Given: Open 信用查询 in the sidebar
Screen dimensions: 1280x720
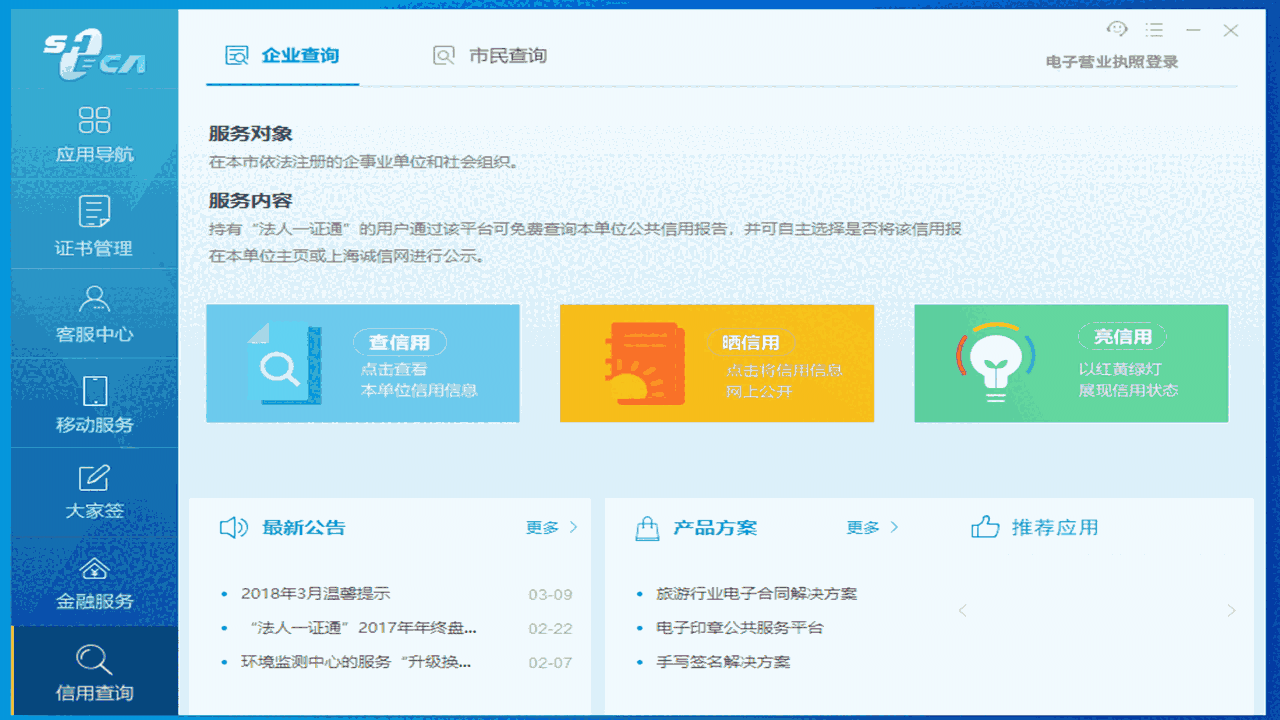Looking at the screenshot, I should 94,670.
